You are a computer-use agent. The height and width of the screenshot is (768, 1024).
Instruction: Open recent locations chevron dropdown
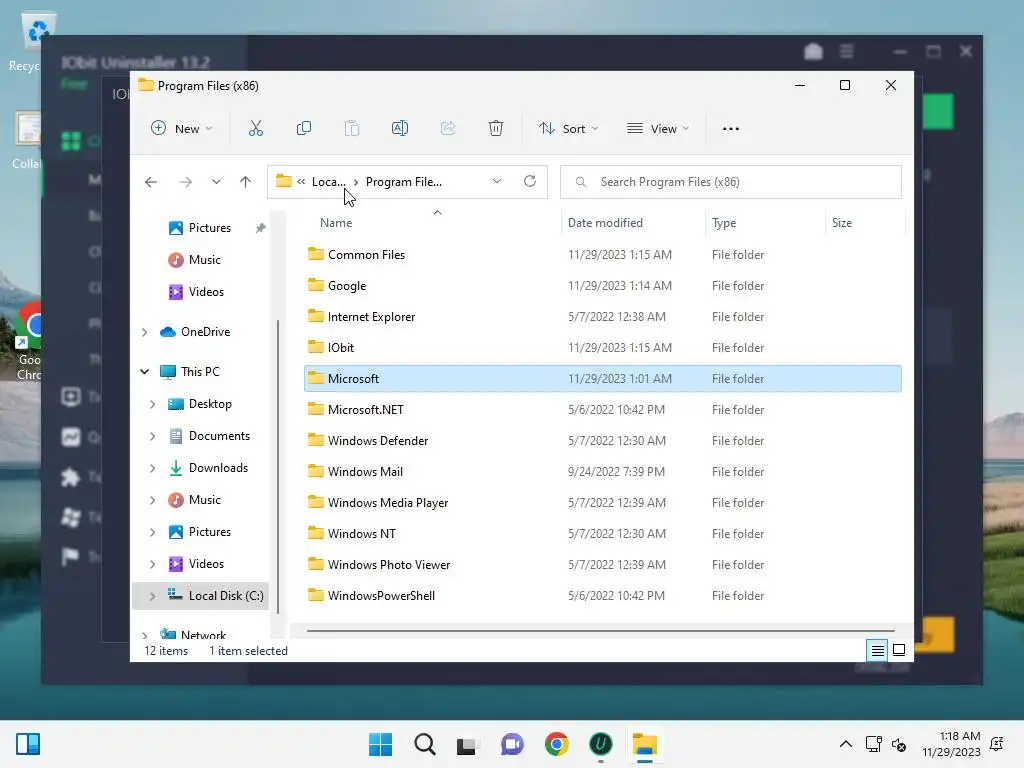coord(216,182)
